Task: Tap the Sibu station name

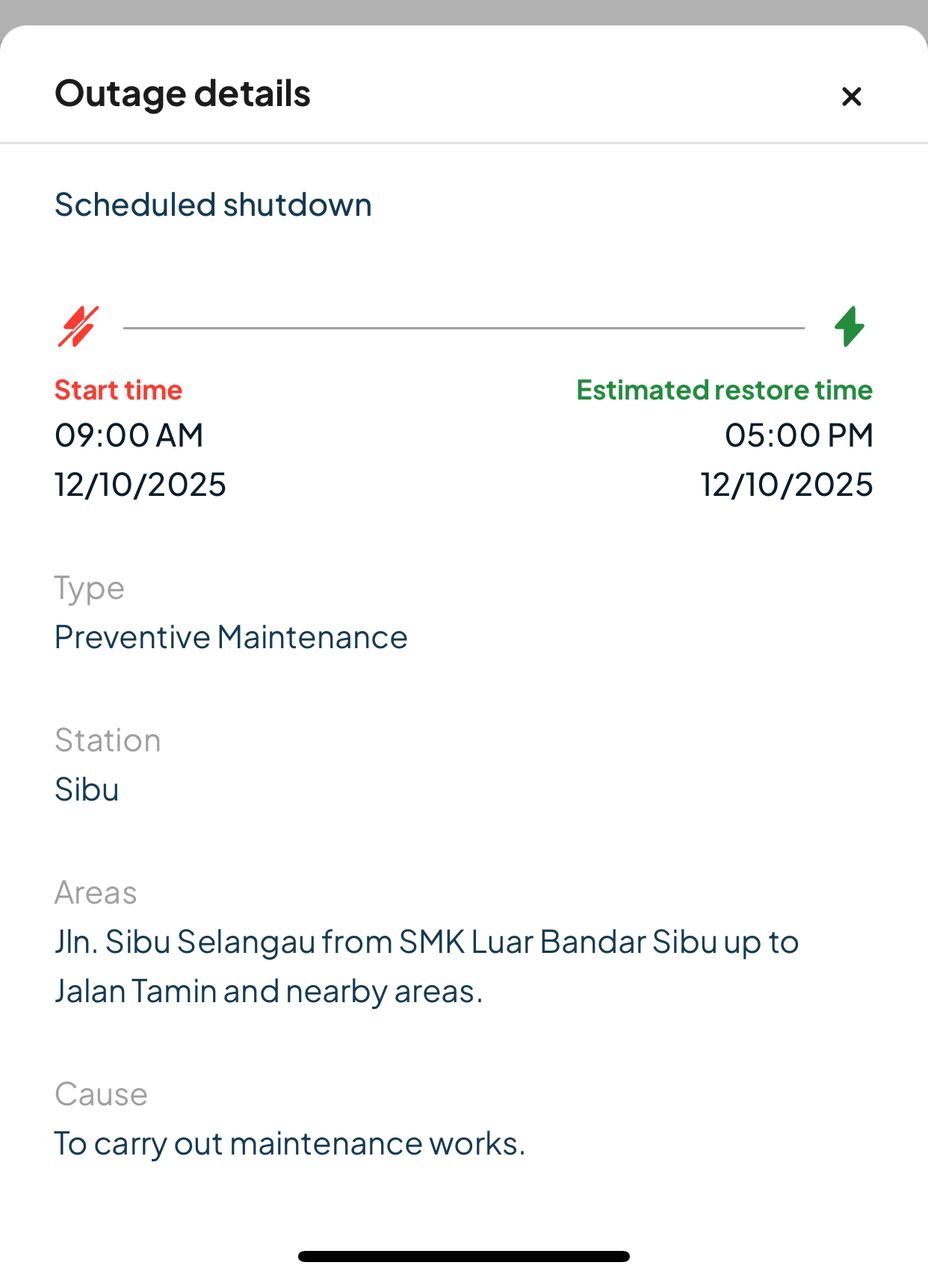Action: (87, 790)
